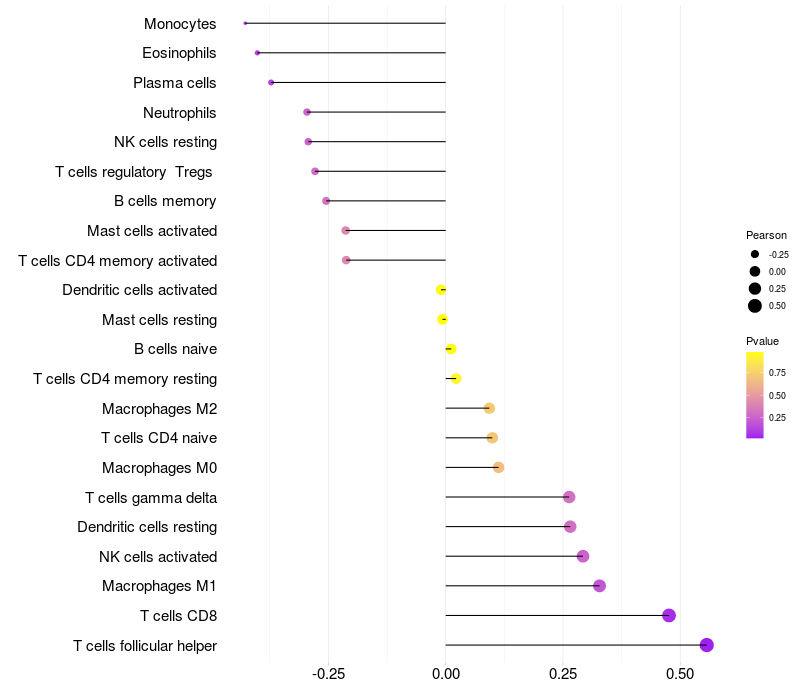The height and width of the screenshot is (700, 800).
Task: Select the "T cells regulatory Tregs" label
Action: [x=135, y=172]
